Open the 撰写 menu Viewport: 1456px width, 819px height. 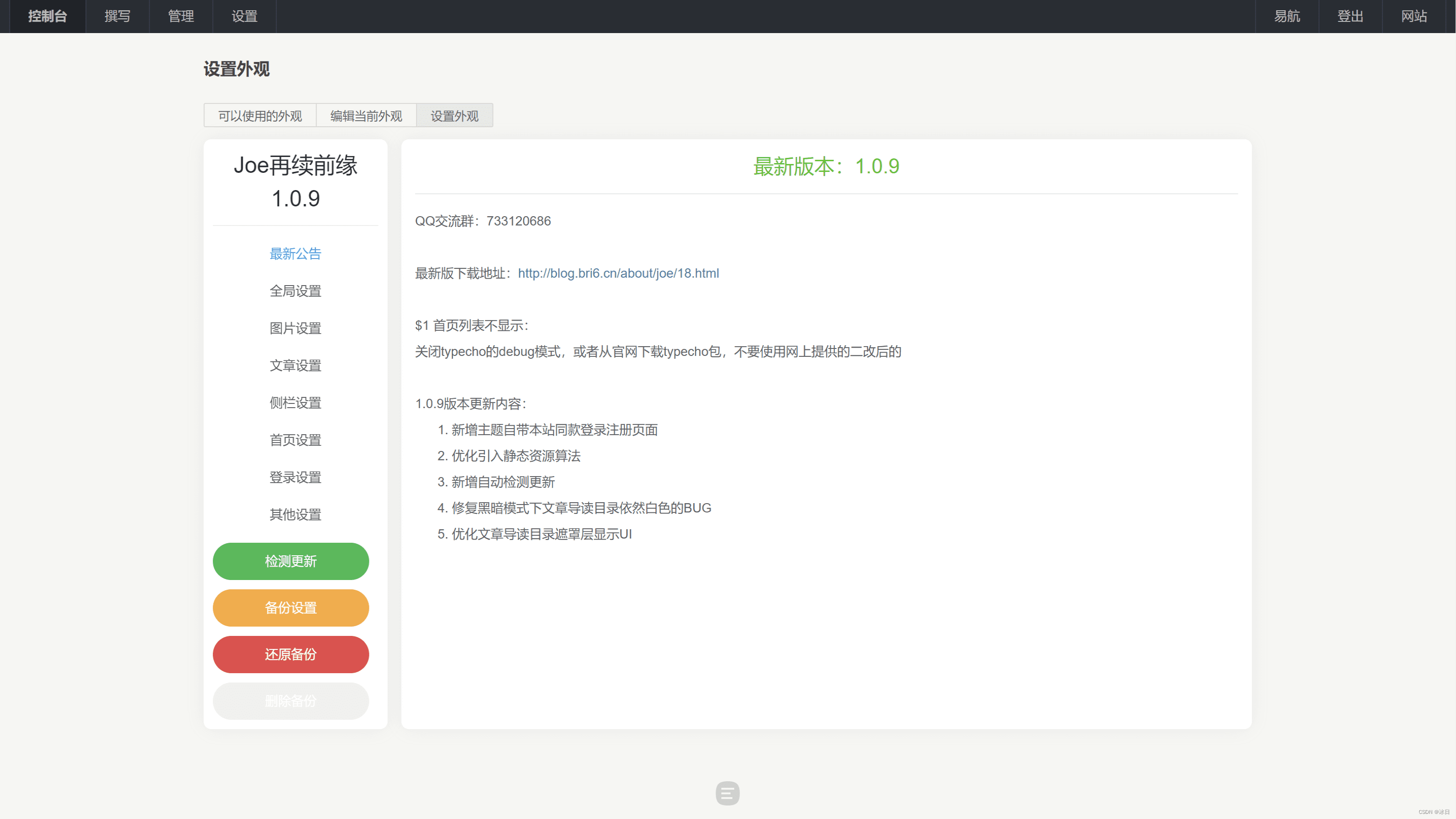[x=117, y=16]
